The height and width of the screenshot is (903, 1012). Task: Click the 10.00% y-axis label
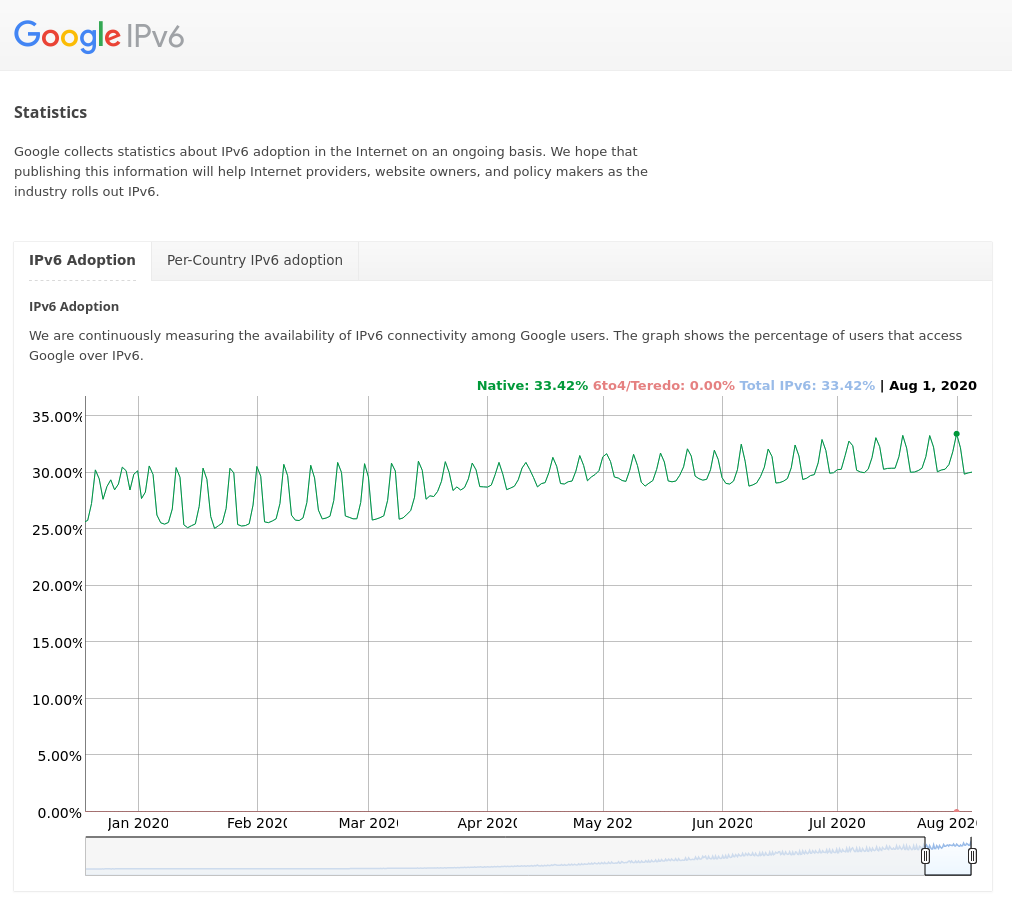57,700
